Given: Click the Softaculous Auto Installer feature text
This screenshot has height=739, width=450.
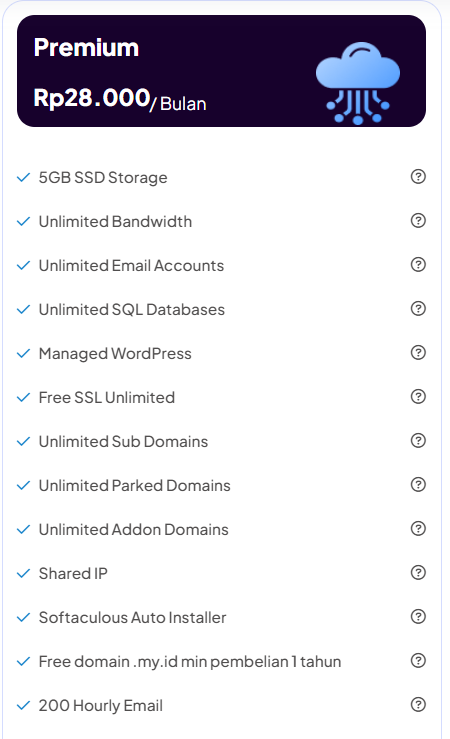Looking at the screenshot, I should click(132, 617).
